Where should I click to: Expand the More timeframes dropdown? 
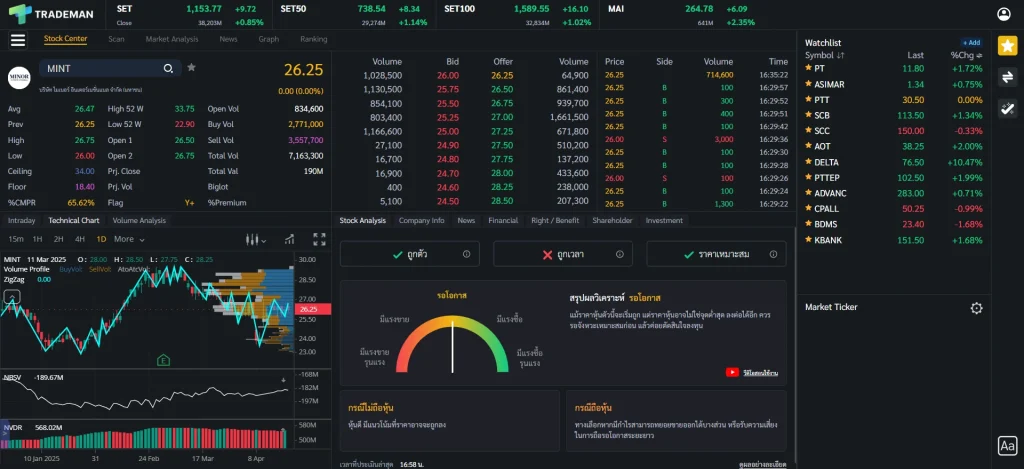128,239
